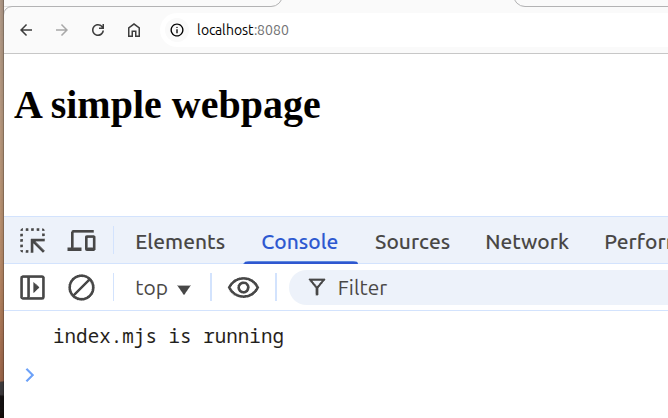Click the Console tab
The height and width of the screenshot is (418, 668).
[x=299, y=241]
